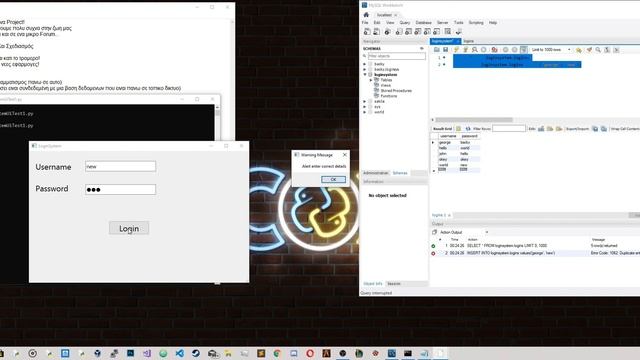Switch to the logins query tab
Screen dimensions: 640x360
[x=469, y=41]
